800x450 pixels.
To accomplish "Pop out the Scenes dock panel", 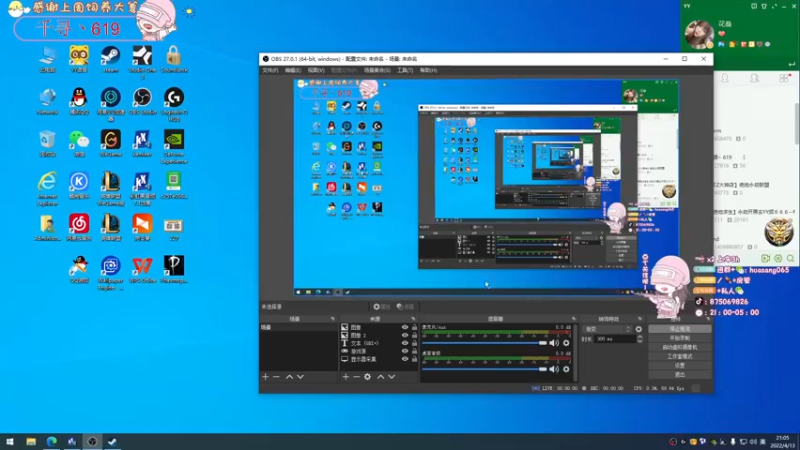I will (333, 319).
